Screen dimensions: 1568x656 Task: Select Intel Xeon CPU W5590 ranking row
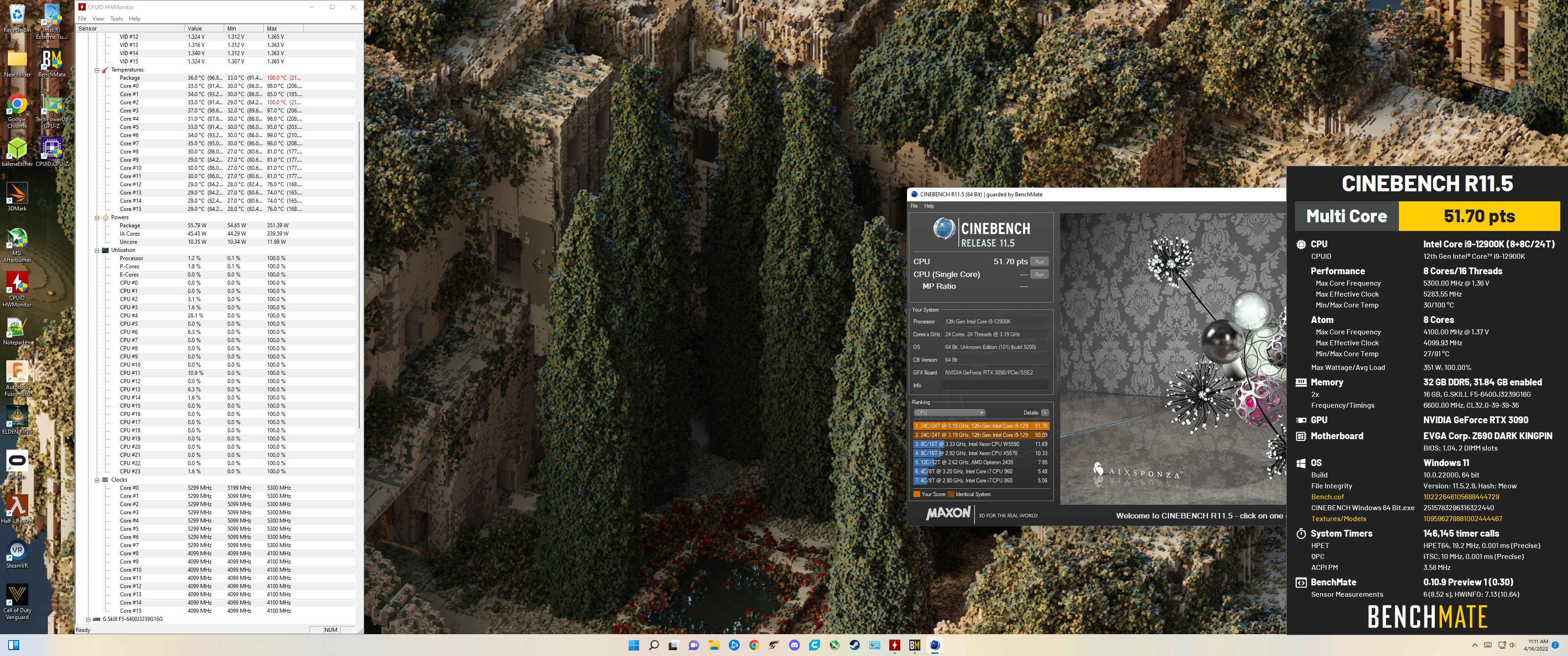click(x=981, y=444)
